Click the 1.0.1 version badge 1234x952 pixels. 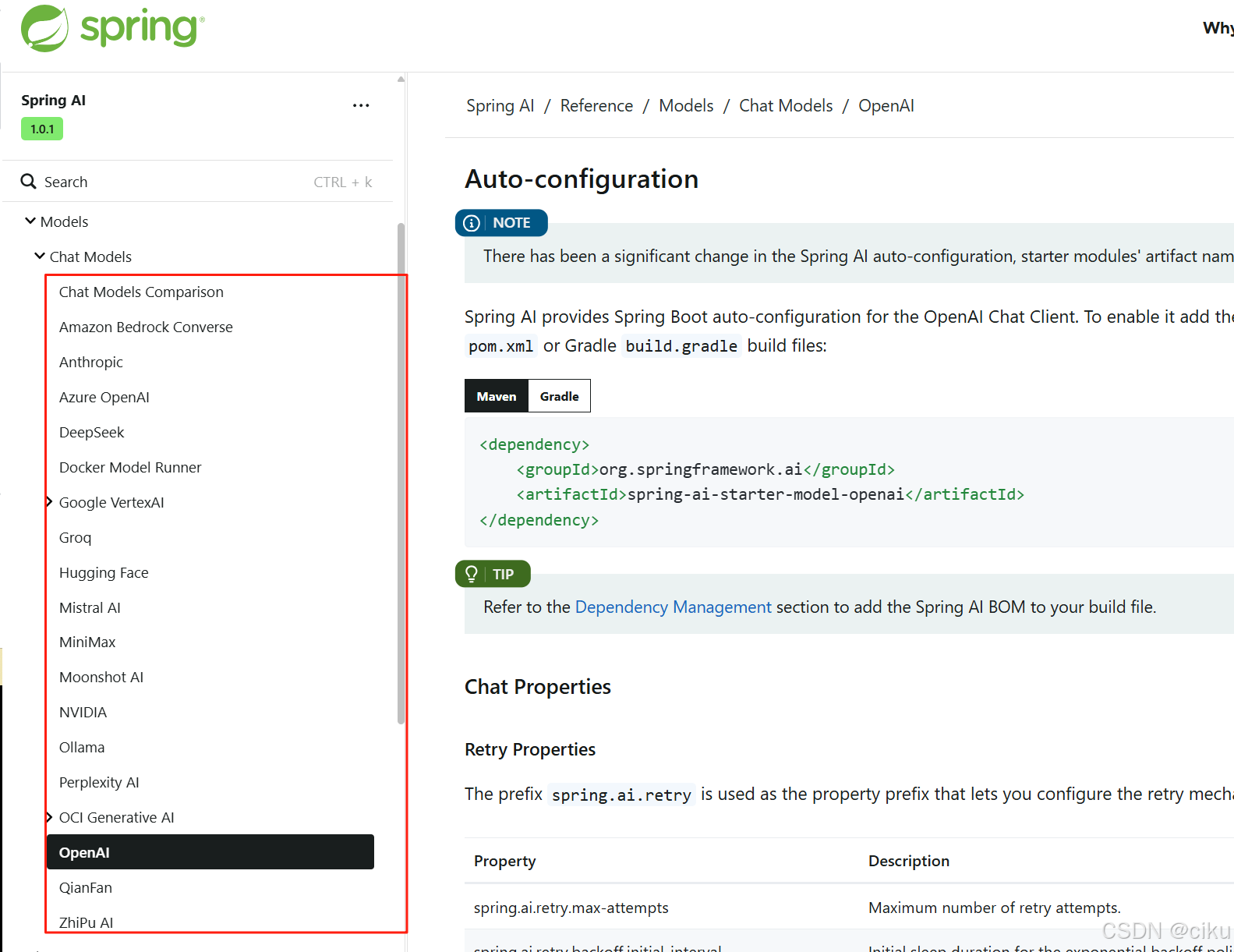tap(42, 129)
